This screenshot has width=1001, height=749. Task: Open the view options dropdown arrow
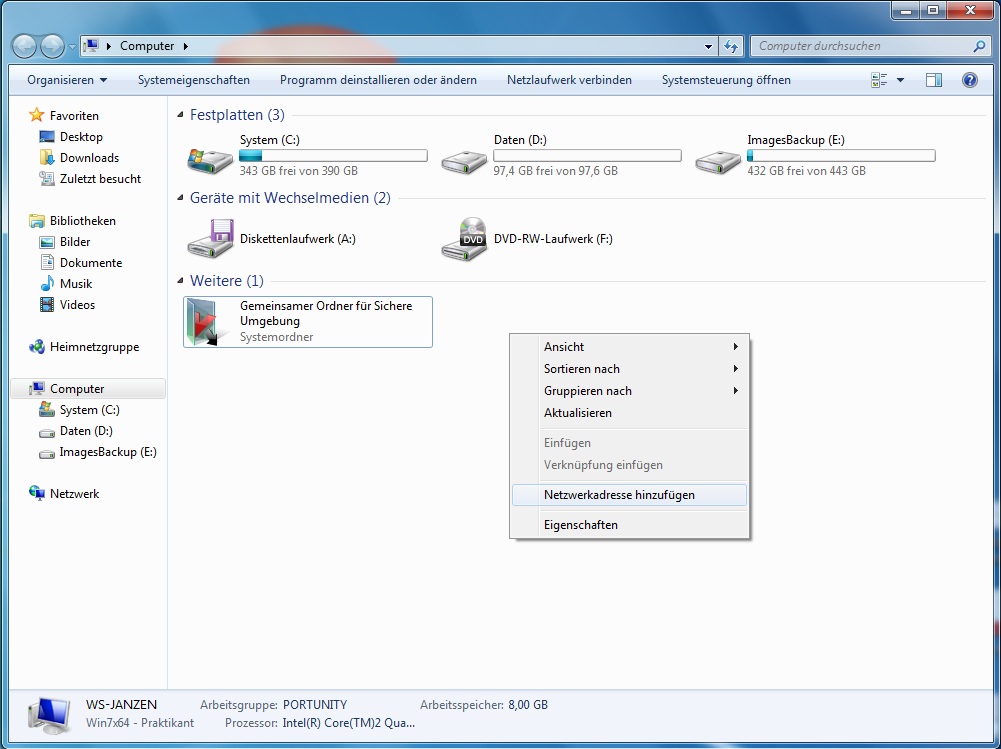tap(900, 80)
